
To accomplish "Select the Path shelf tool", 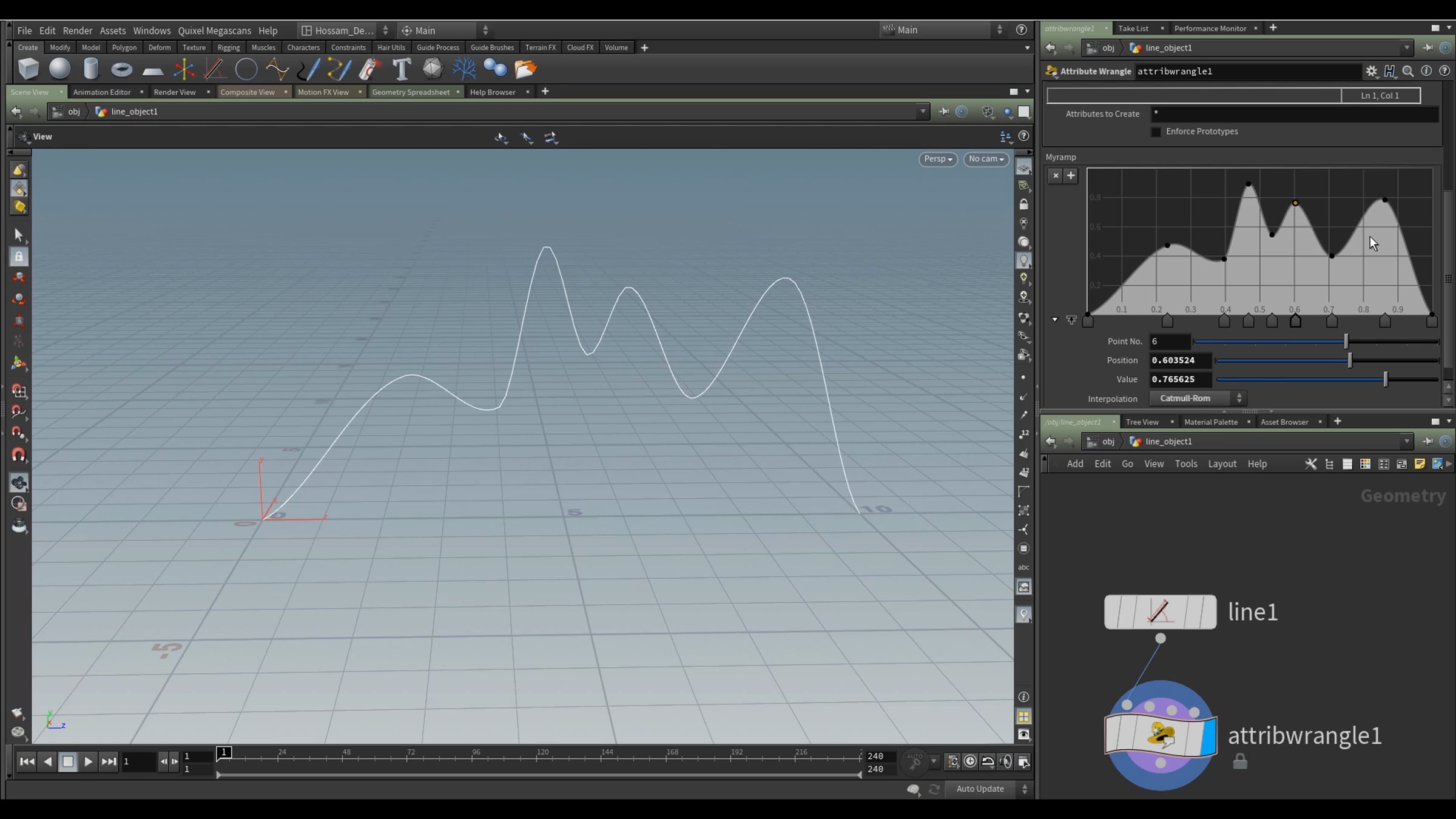I will [339, 69].
